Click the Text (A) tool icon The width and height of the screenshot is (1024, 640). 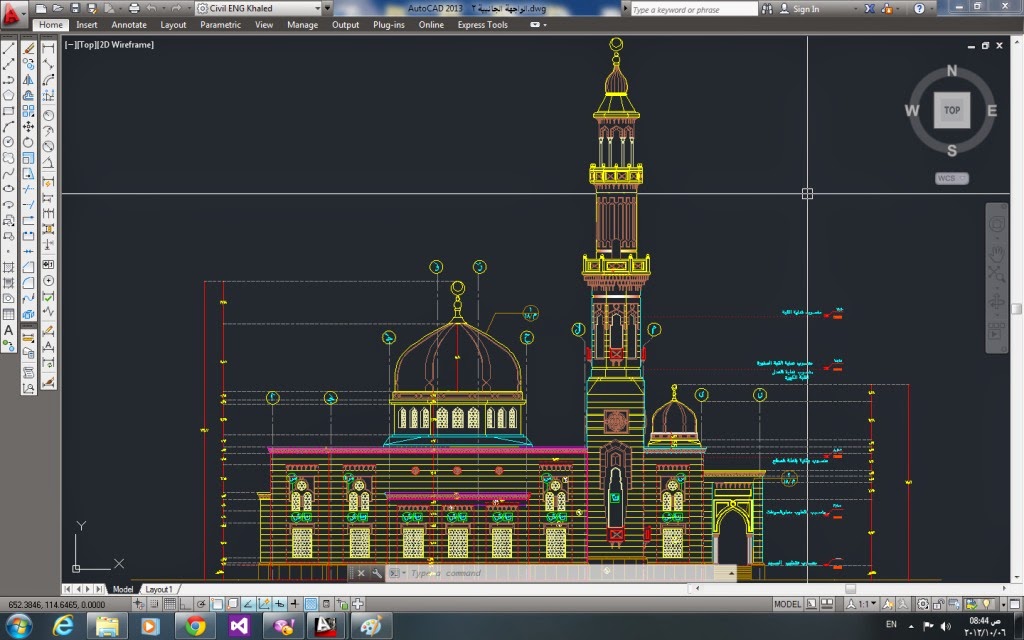tap(9, 330)
